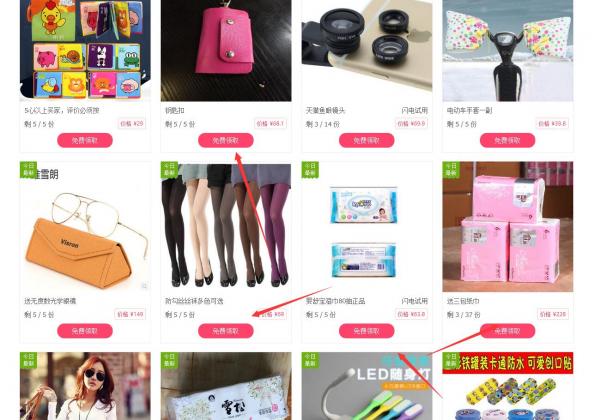Click the green badge on the baby wipes product
The height and width of the screenshot is (420, 600).
coord(310,169)
